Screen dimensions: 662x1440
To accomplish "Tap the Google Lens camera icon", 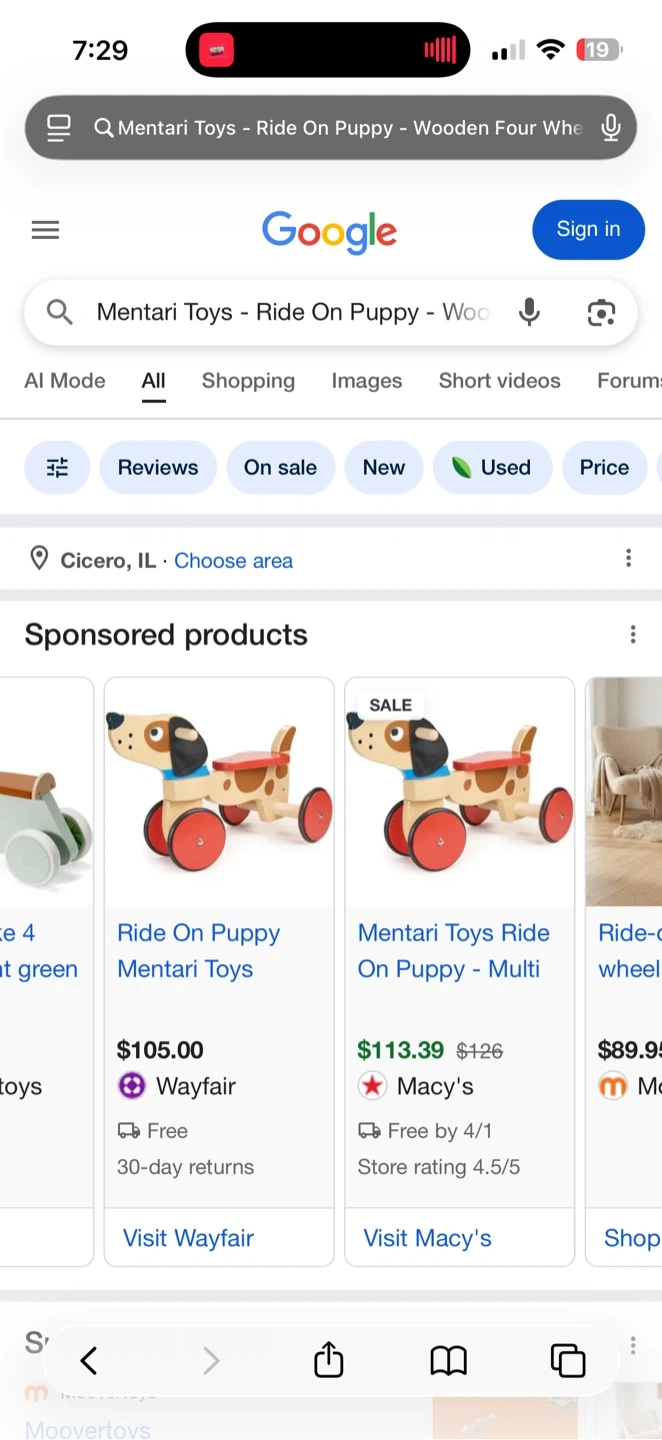I will pyautogui.click(x=601, y=313).
